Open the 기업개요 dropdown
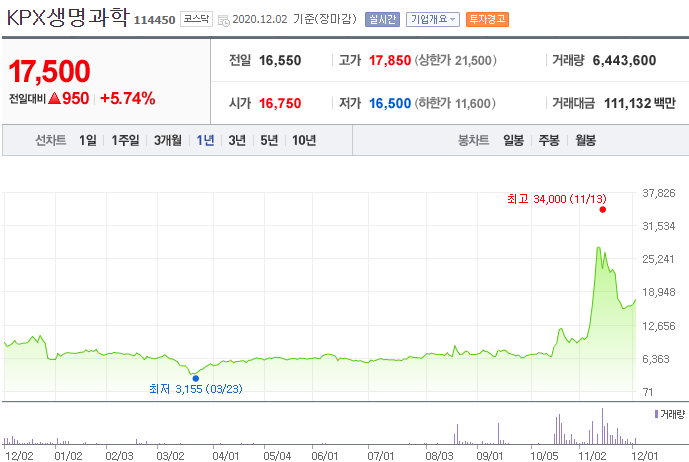689x462 pixels. coord(433,19)
